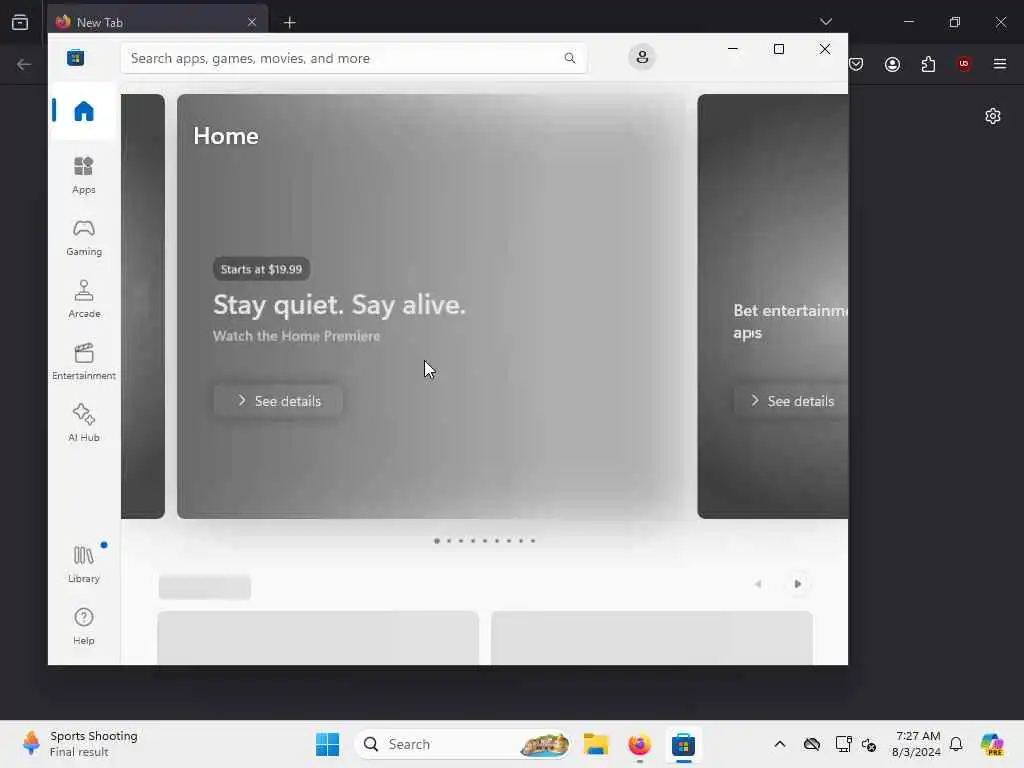Open the Firefox application menu
1024x768 pixels.
click(1000, 64)
